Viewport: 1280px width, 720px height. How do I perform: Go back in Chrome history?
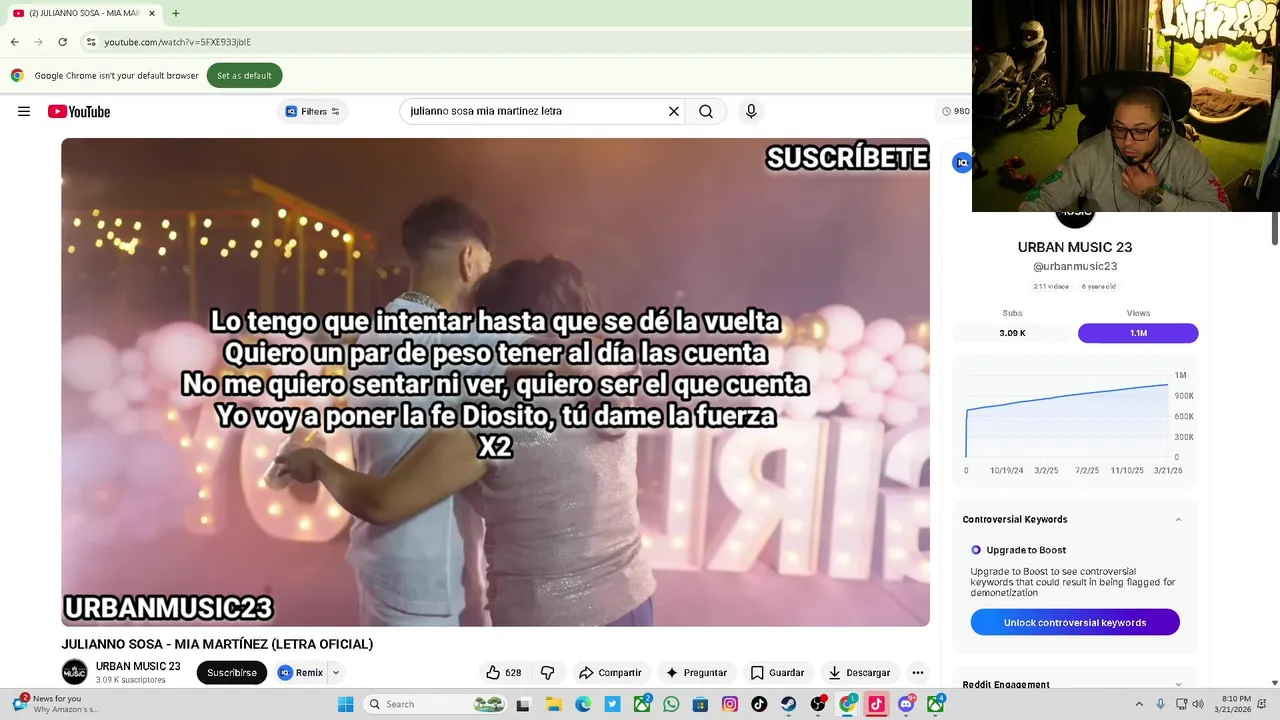click(x=14, y=42)
